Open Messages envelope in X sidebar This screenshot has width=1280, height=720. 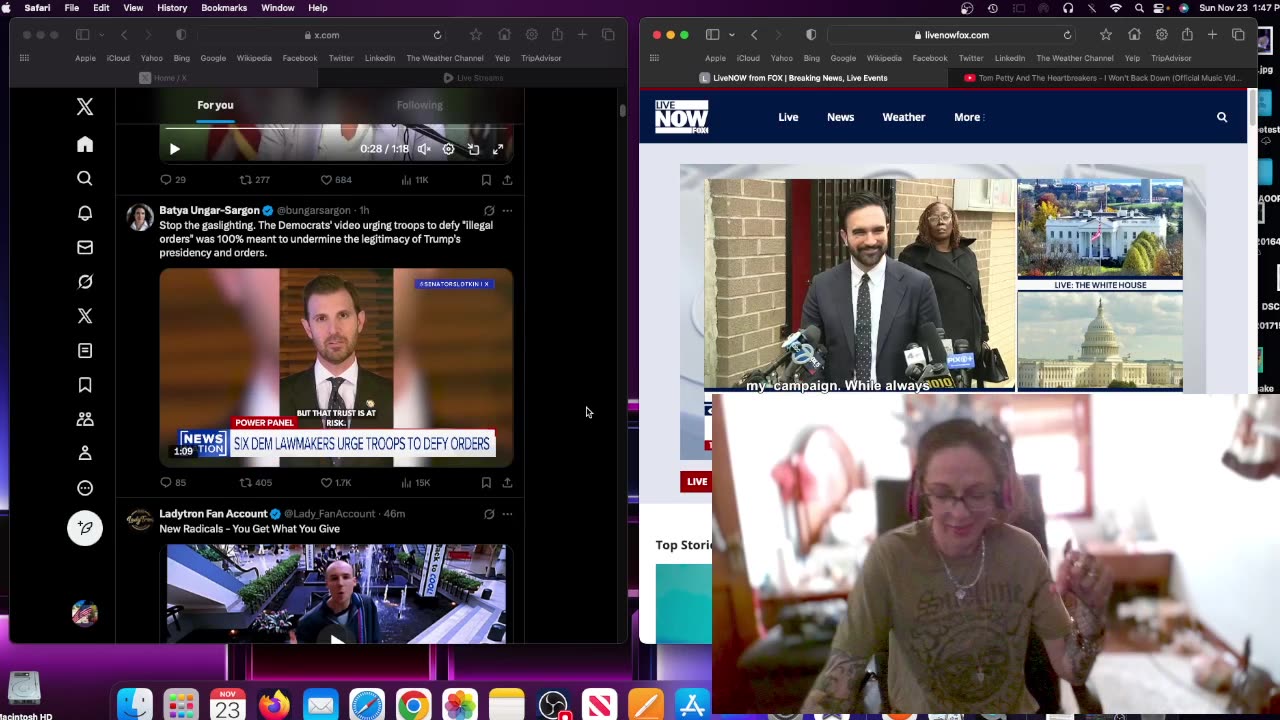(85, 247)
